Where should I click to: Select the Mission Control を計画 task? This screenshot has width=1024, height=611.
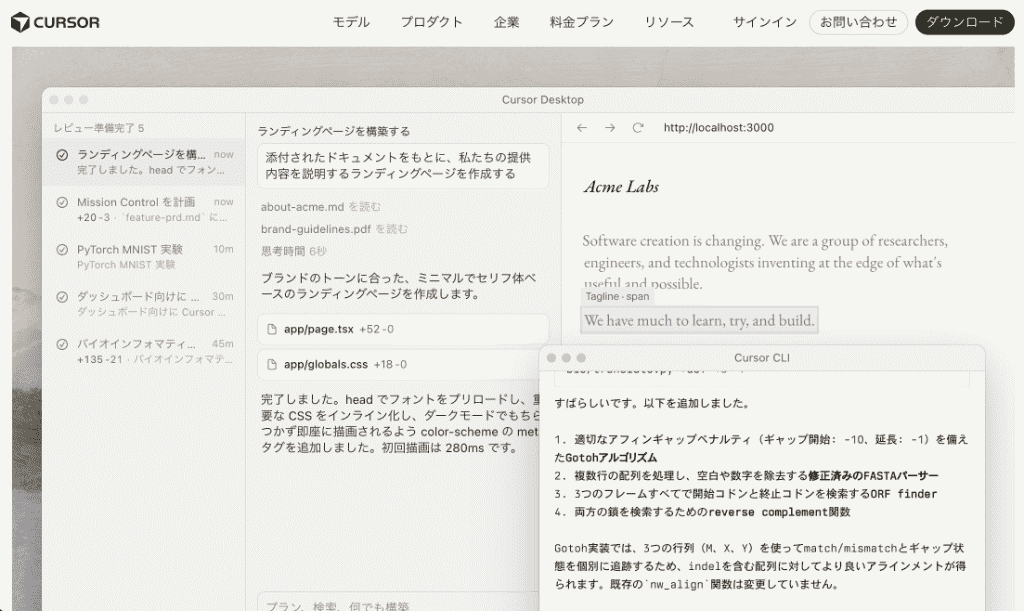(x=144, y=210)
